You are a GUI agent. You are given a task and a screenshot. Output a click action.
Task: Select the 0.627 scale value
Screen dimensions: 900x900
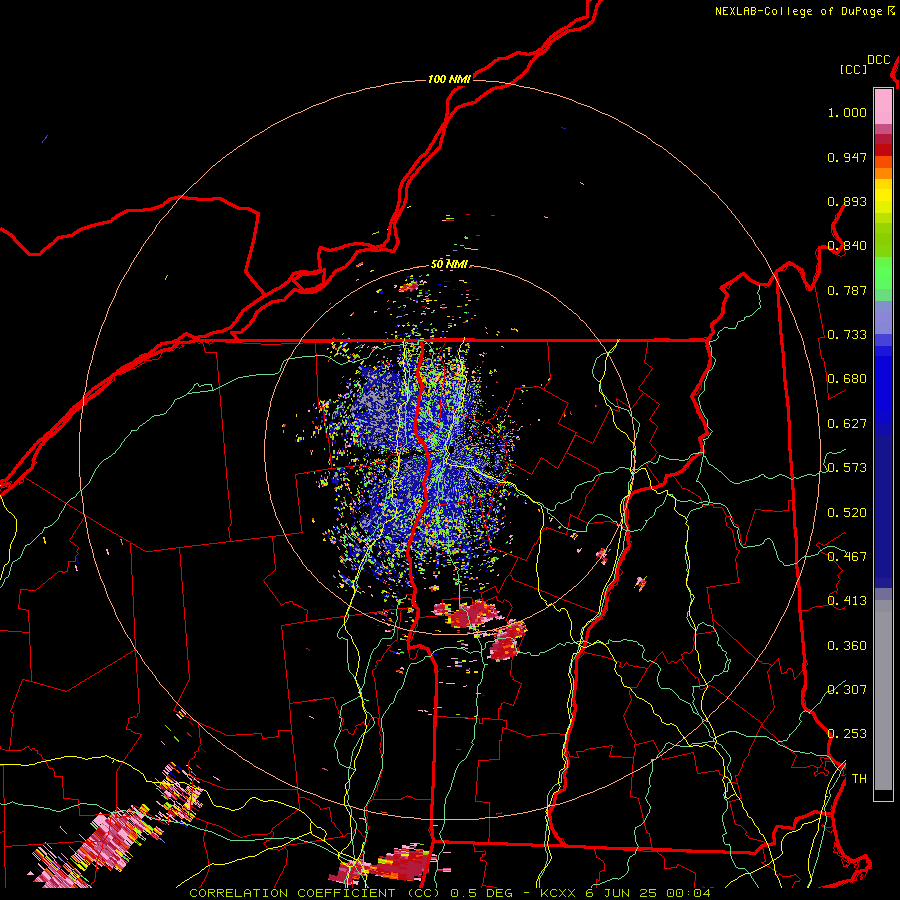click(847, 424)
